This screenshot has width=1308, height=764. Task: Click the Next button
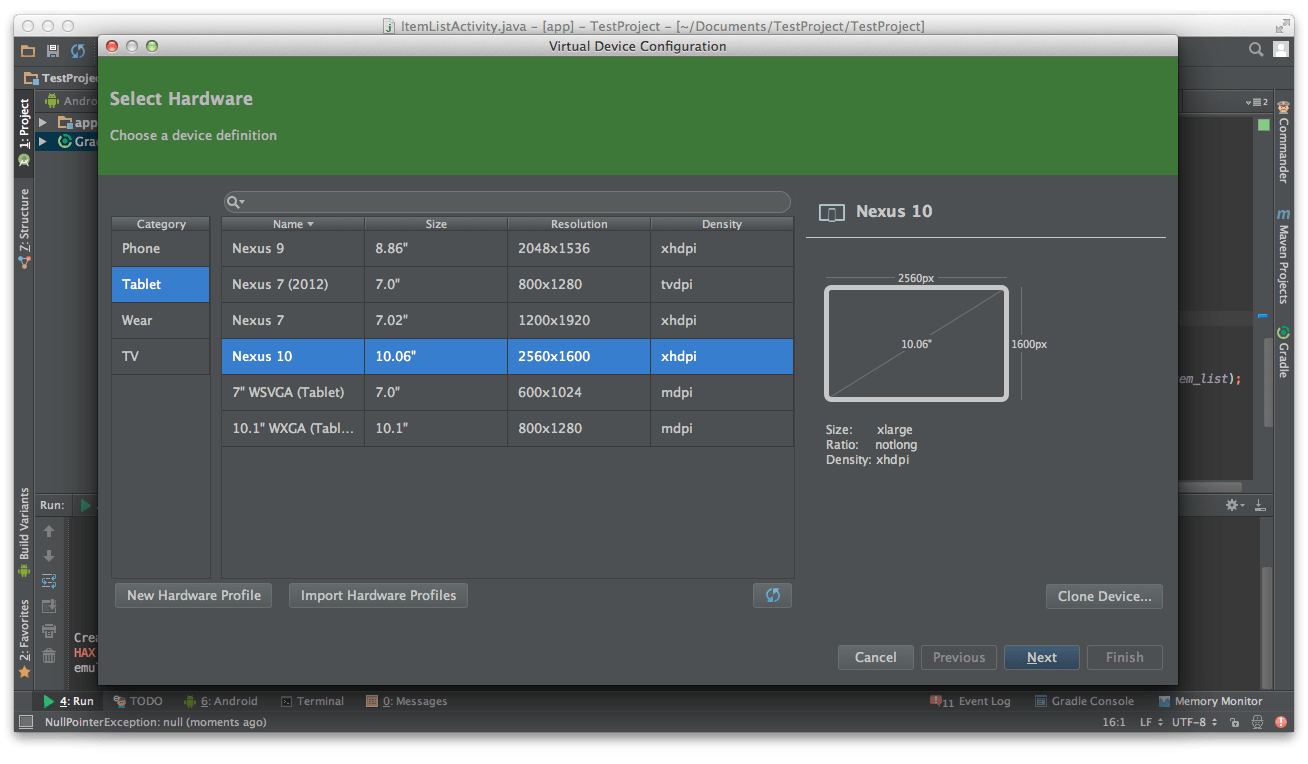coord(1042,657)
